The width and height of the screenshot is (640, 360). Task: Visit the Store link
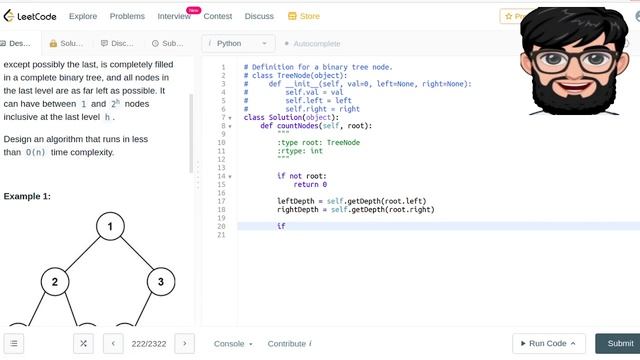pyautogui.click(x=310, y=16)
